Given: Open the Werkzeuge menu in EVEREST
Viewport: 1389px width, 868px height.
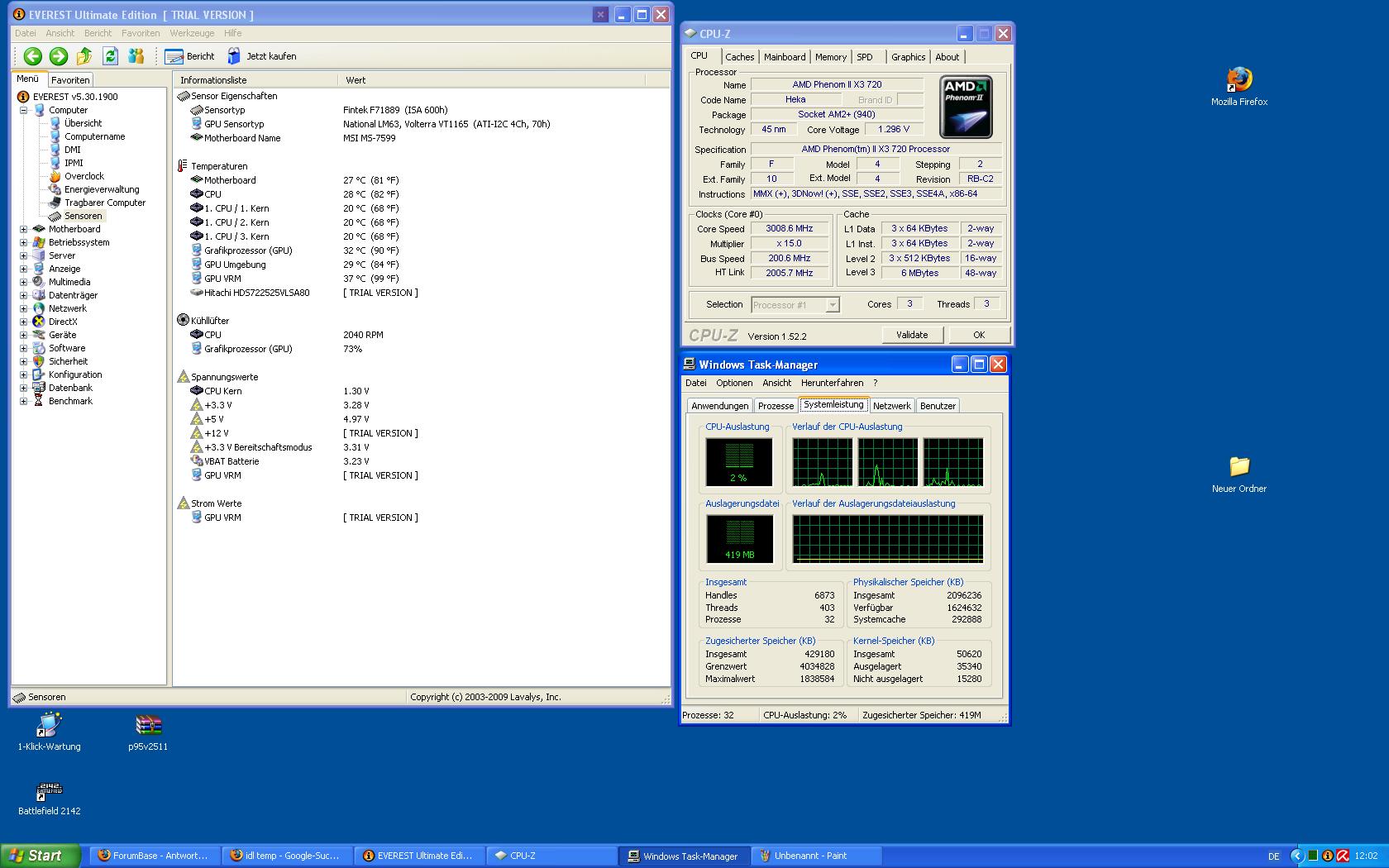Looking at the screenshot, I should pos(192,33).
